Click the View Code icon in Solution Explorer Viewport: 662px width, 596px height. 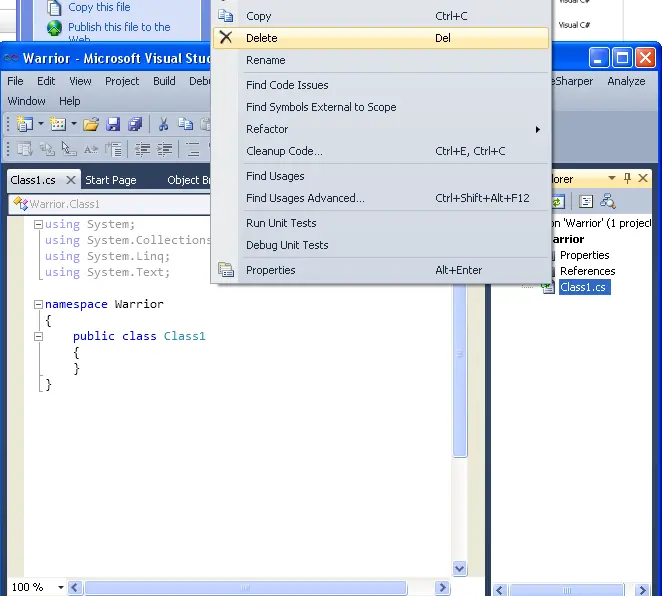click(x=586, y=202)
